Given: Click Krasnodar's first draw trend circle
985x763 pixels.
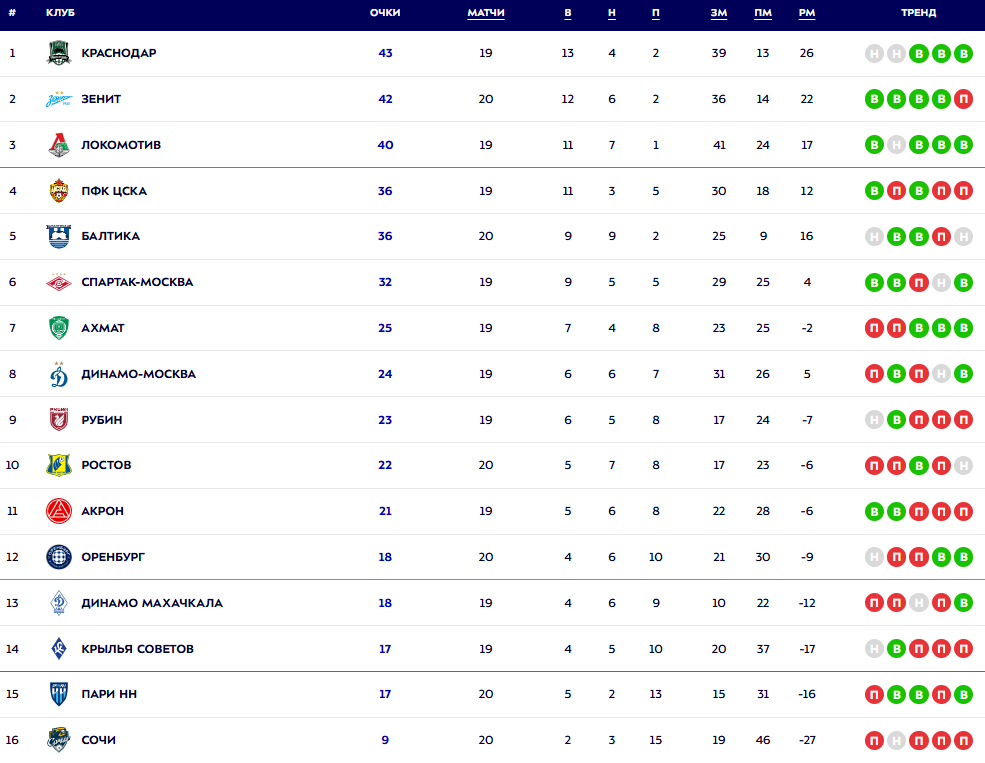Looking at the screenshot, I should [875, 53].
